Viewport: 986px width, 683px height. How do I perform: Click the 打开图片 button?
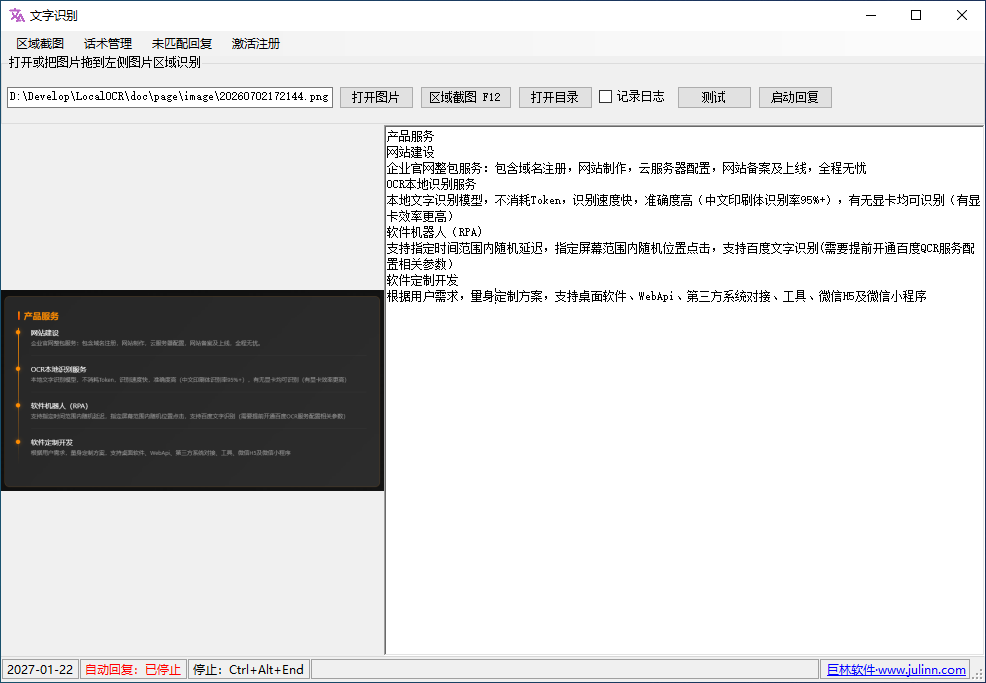(x=376, y=97)
